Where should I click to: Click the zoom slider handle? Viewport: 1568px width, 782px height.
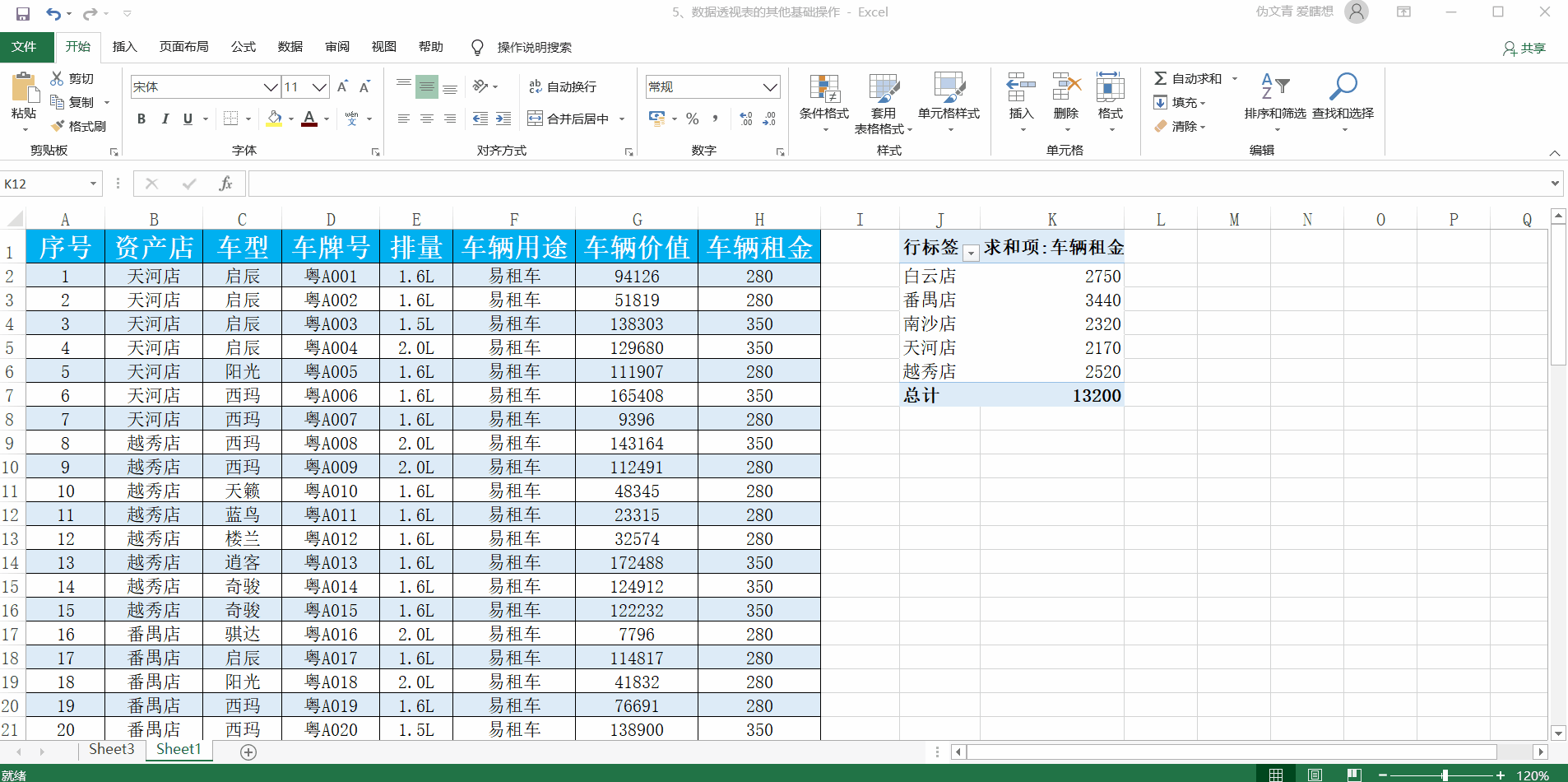tap(1445, 775)
